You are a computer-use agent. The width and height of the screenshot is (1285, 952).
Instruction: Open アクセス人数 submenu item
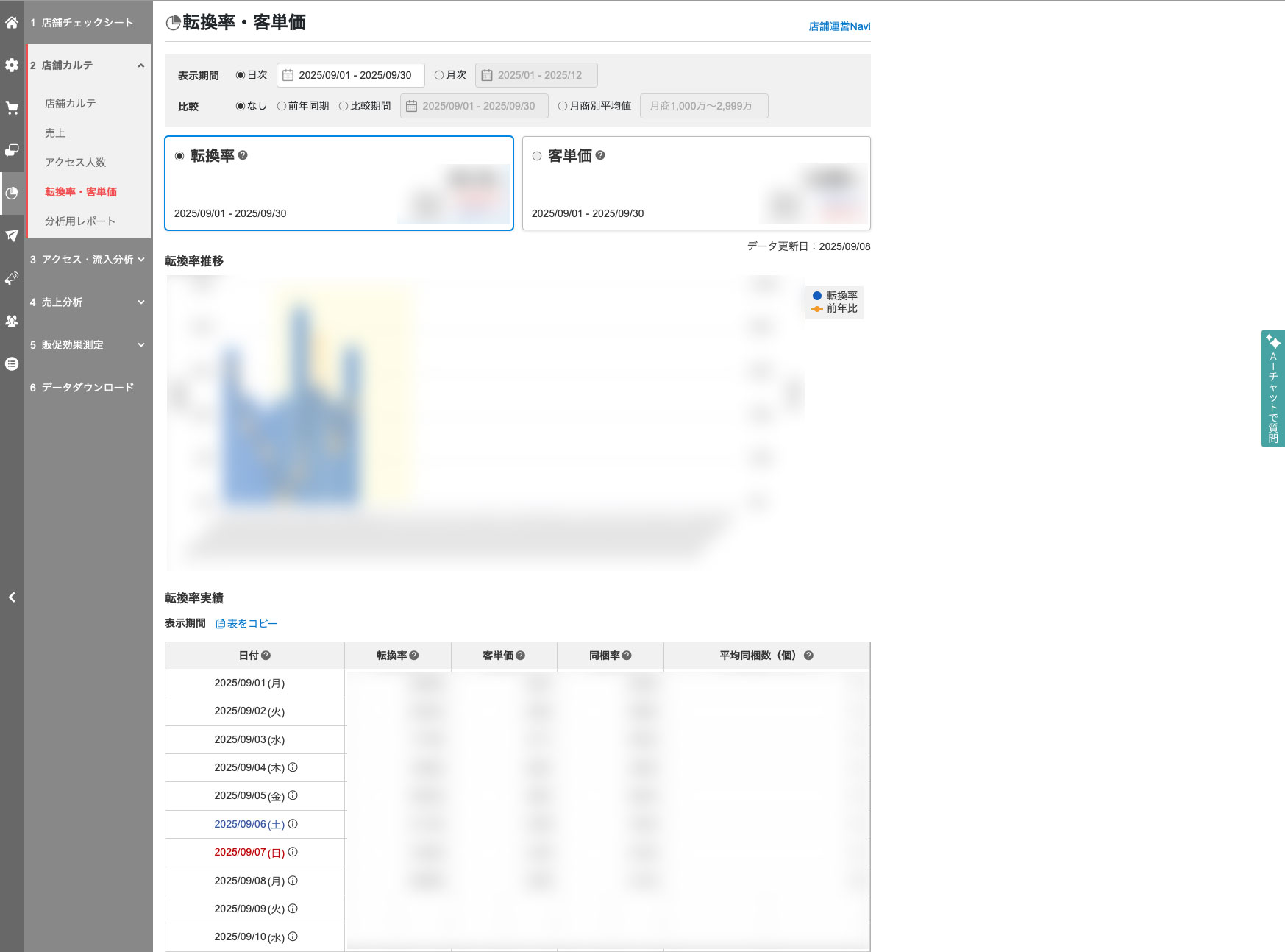(x=75, y=162)
